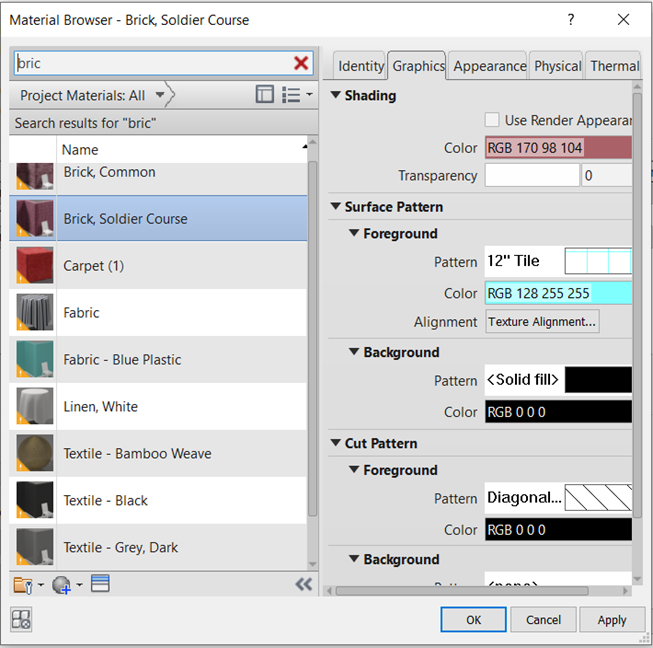Open cut pattern foreground color swatch
Viewport: 653px width, 648px height.
[558, 529]
